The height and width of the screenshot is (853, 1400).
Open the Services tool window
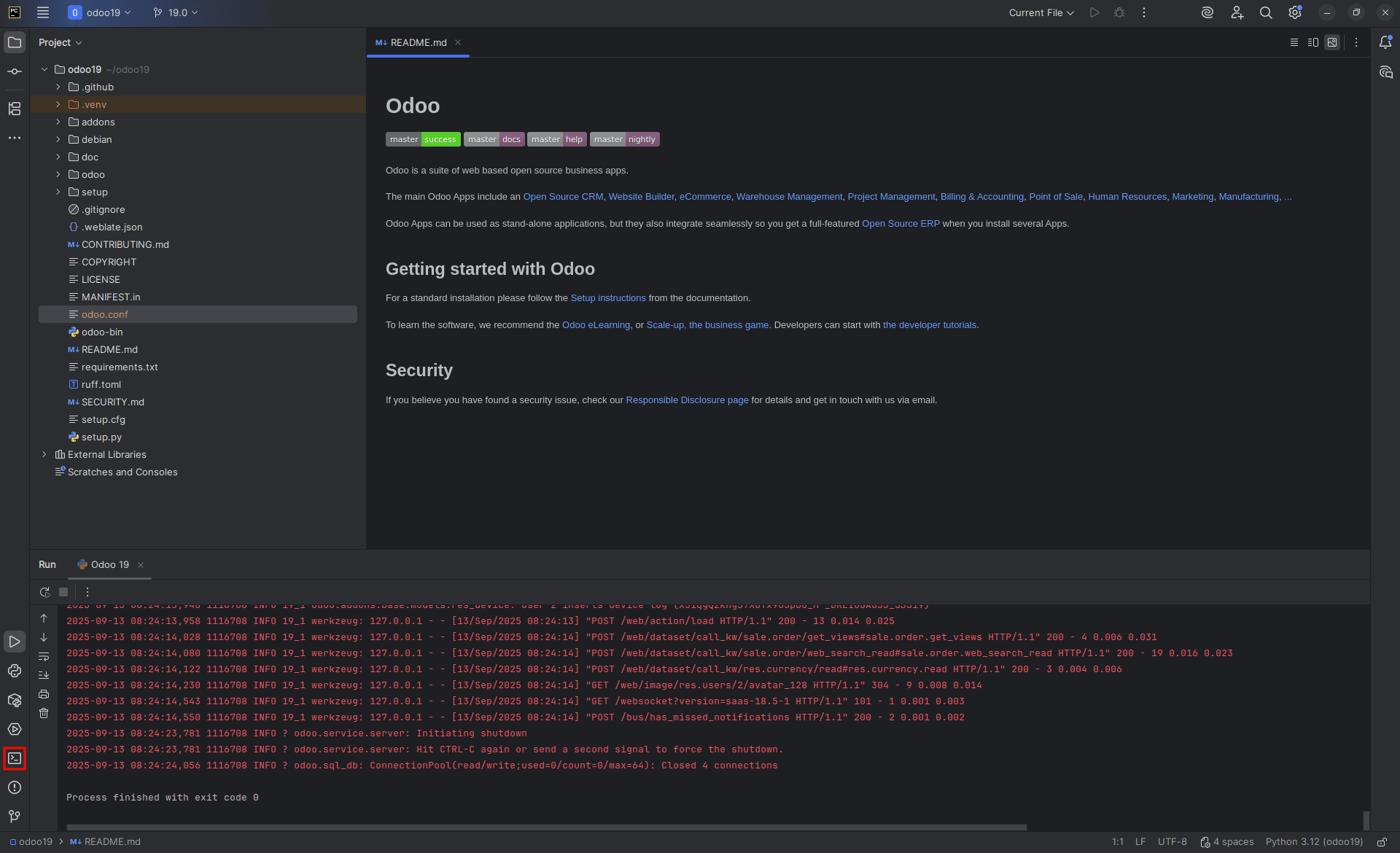coord(15,729)
